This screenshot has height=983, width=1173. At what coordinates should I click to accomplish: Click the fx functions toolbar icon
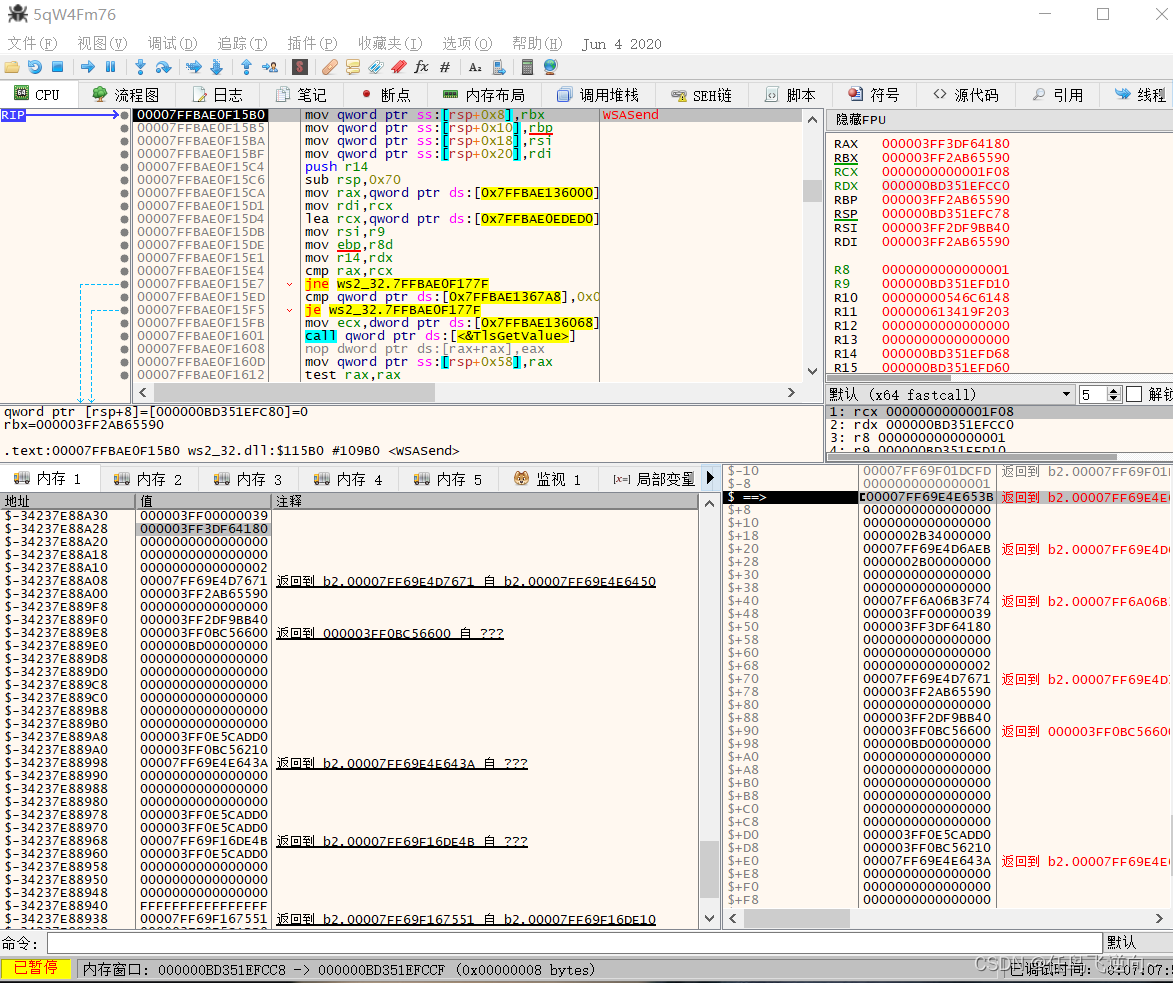421,67
